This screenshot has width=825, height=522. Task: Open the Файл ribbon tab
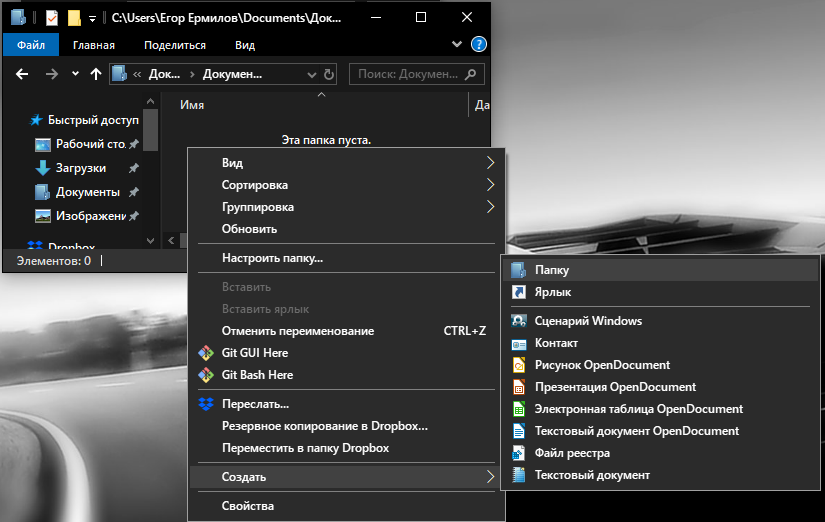click(x=30, y=45)
